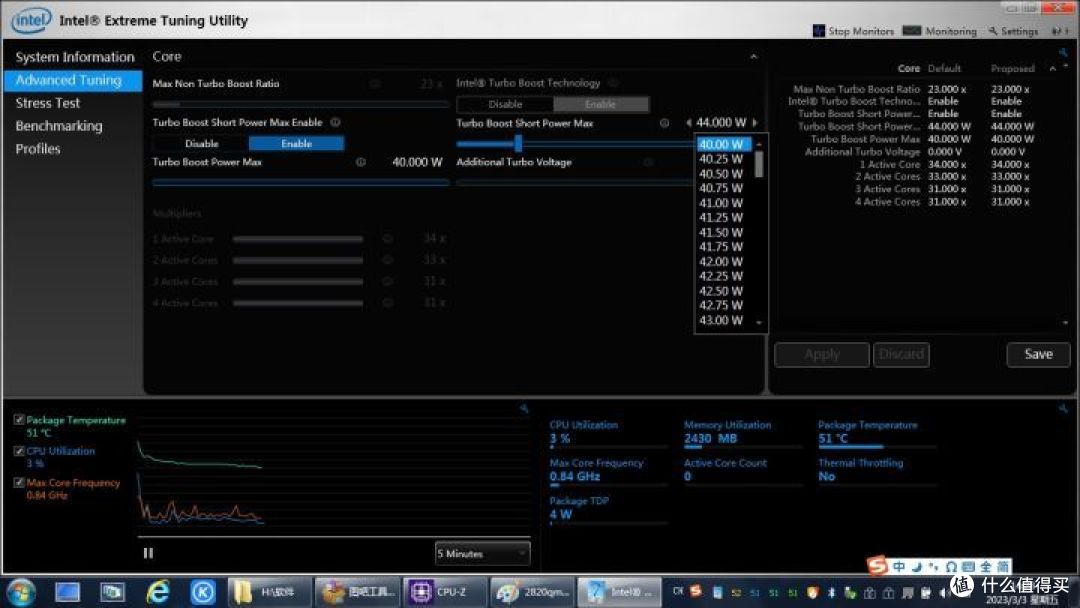Open Monitoring view from top bar
Viewport: 1080px width, 608px height.
[x=940, y=31]
